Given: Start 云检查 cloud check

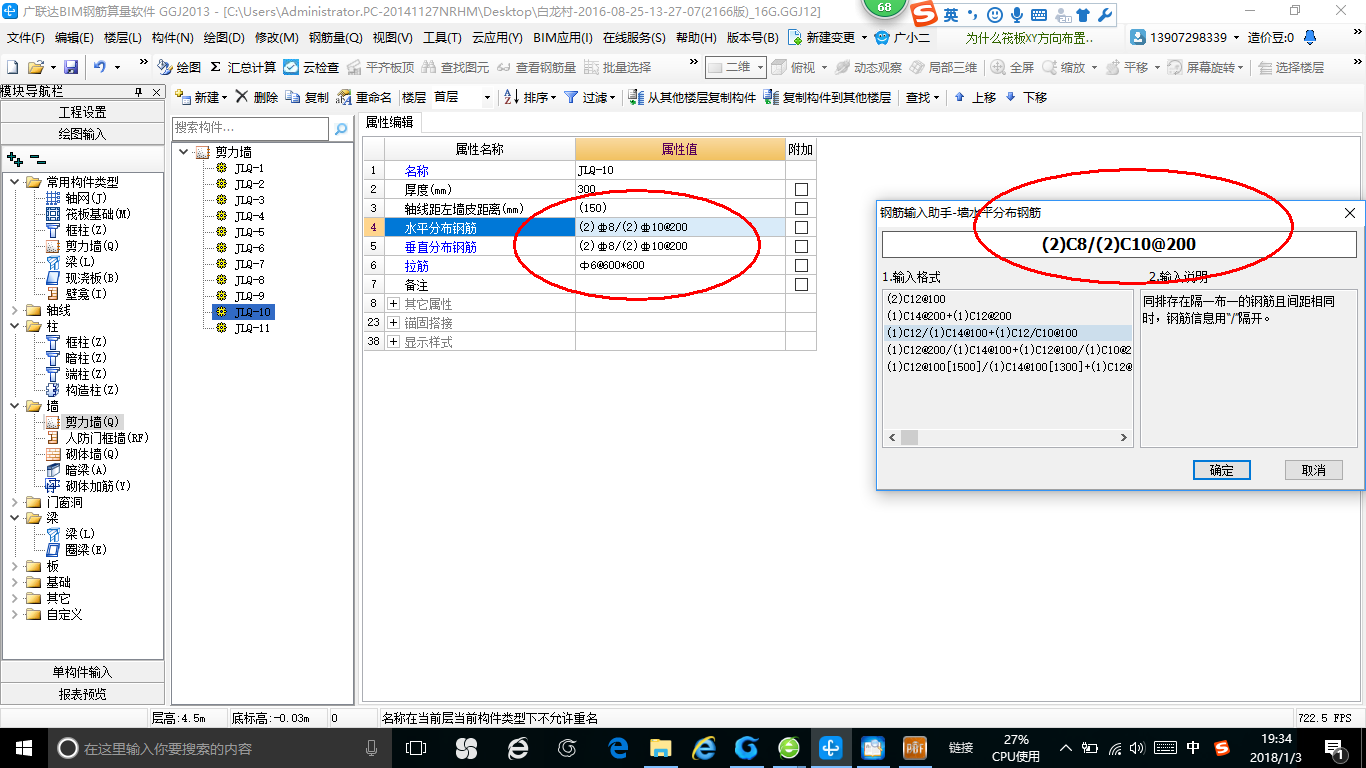Looking at the screenshot, I should (311, 67).
